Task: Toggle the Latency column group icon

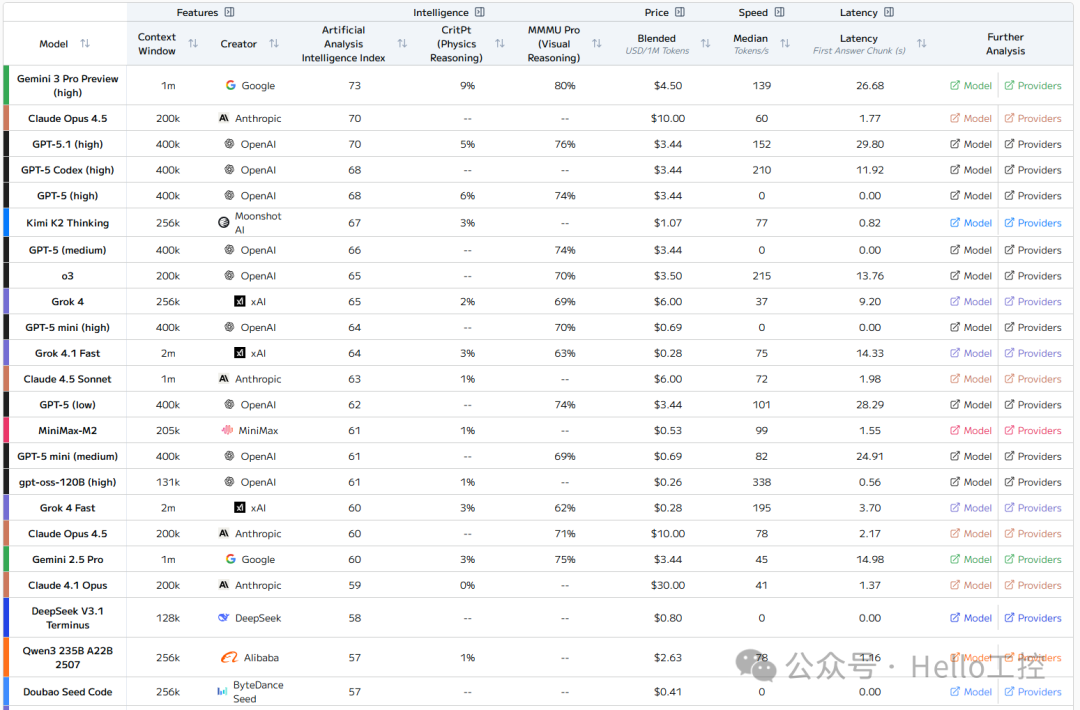Action: coord(889,12)
